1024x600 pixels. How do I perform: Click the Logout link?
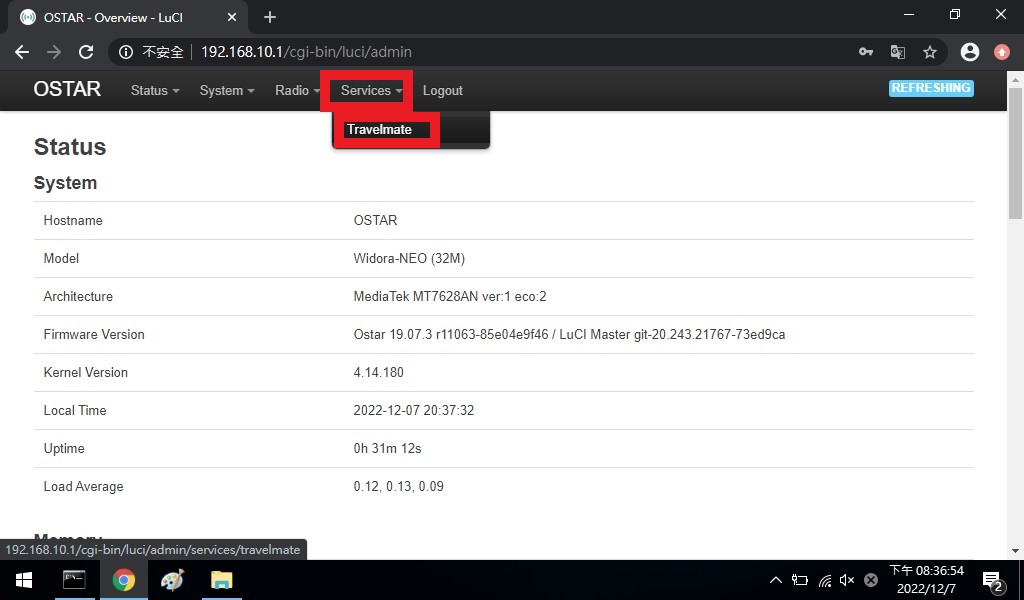tap(443, 91)
